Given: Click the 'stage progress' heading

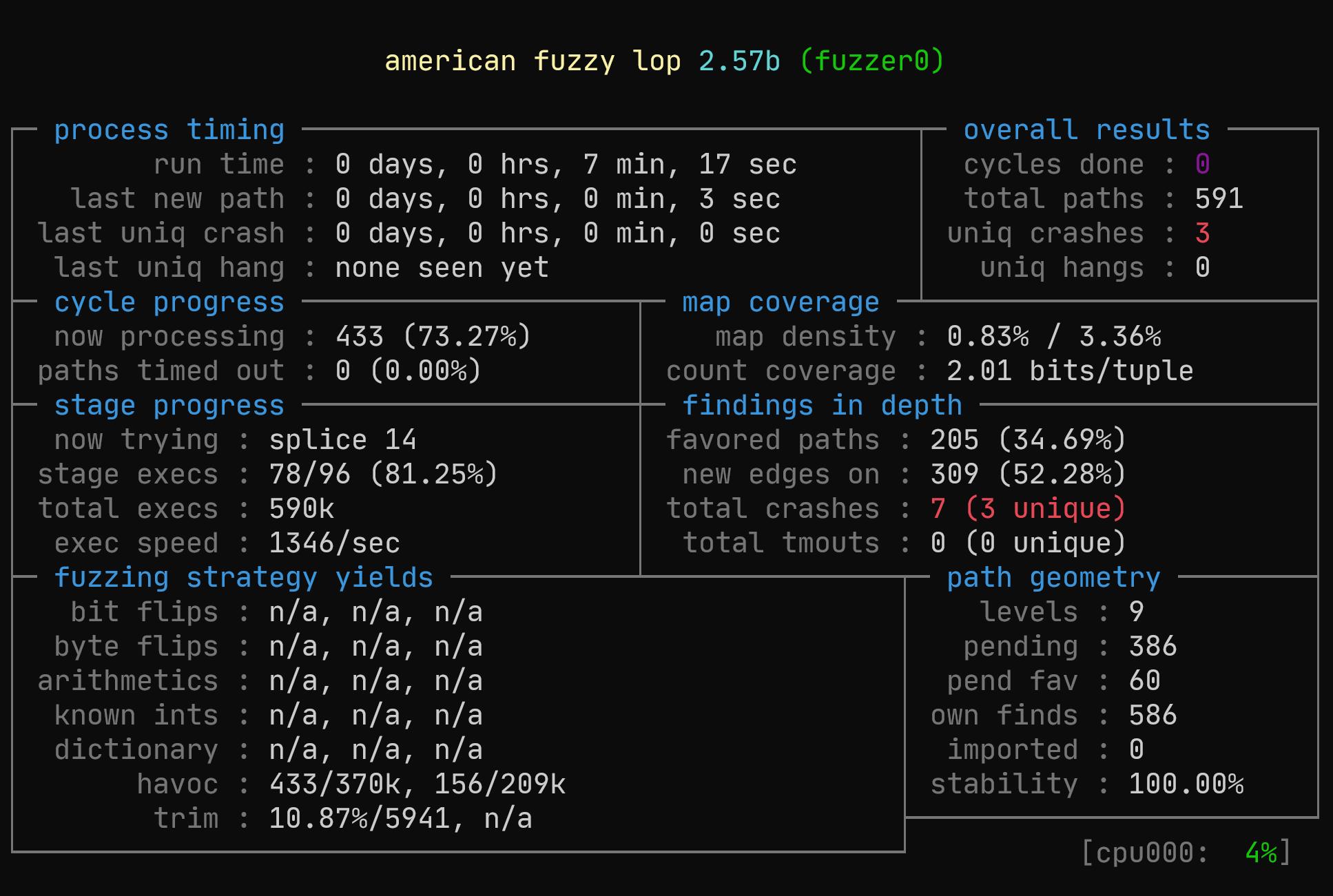Looking at the screenshot, I should click(169, 406).
